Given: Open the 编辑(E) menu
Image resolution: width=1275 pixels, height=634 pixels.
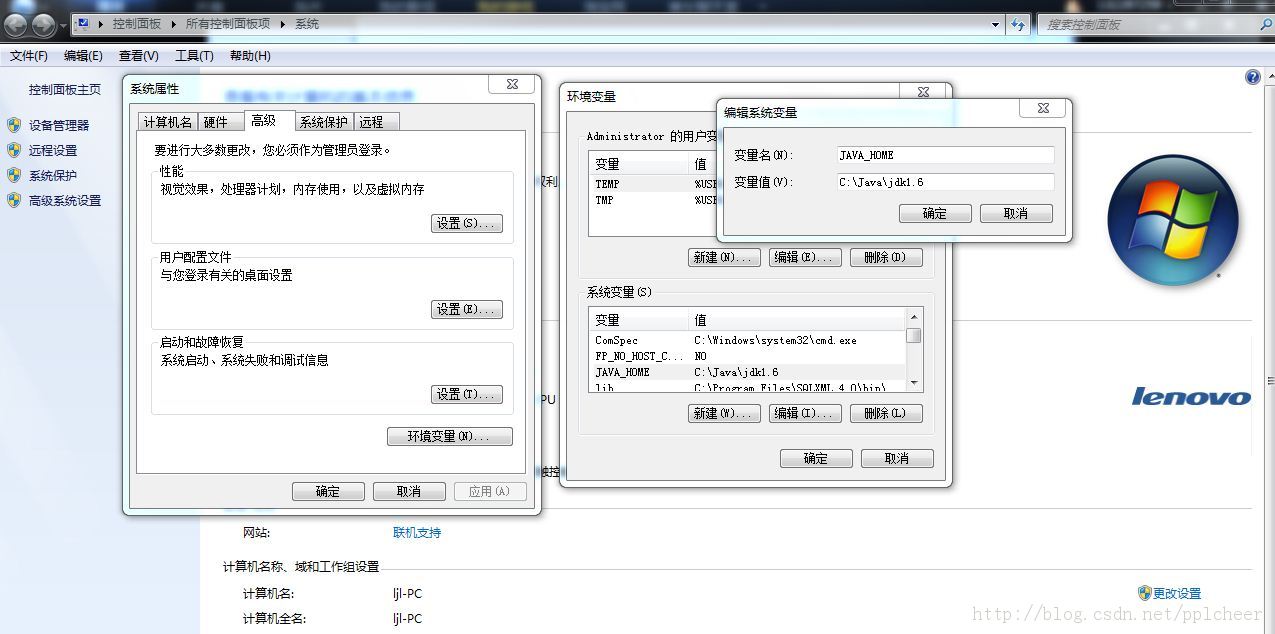Looking at the screenshot, I should tap(83, 56).
